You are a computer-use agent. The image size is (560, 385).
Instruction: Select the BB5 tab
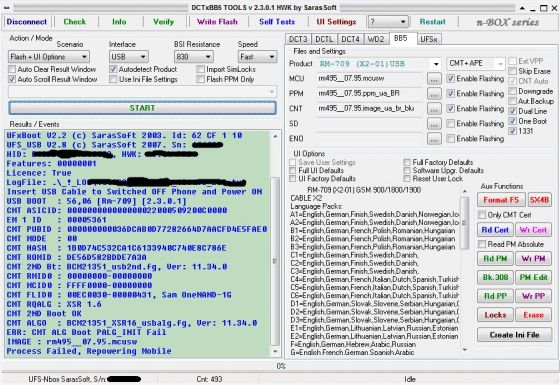401,38
